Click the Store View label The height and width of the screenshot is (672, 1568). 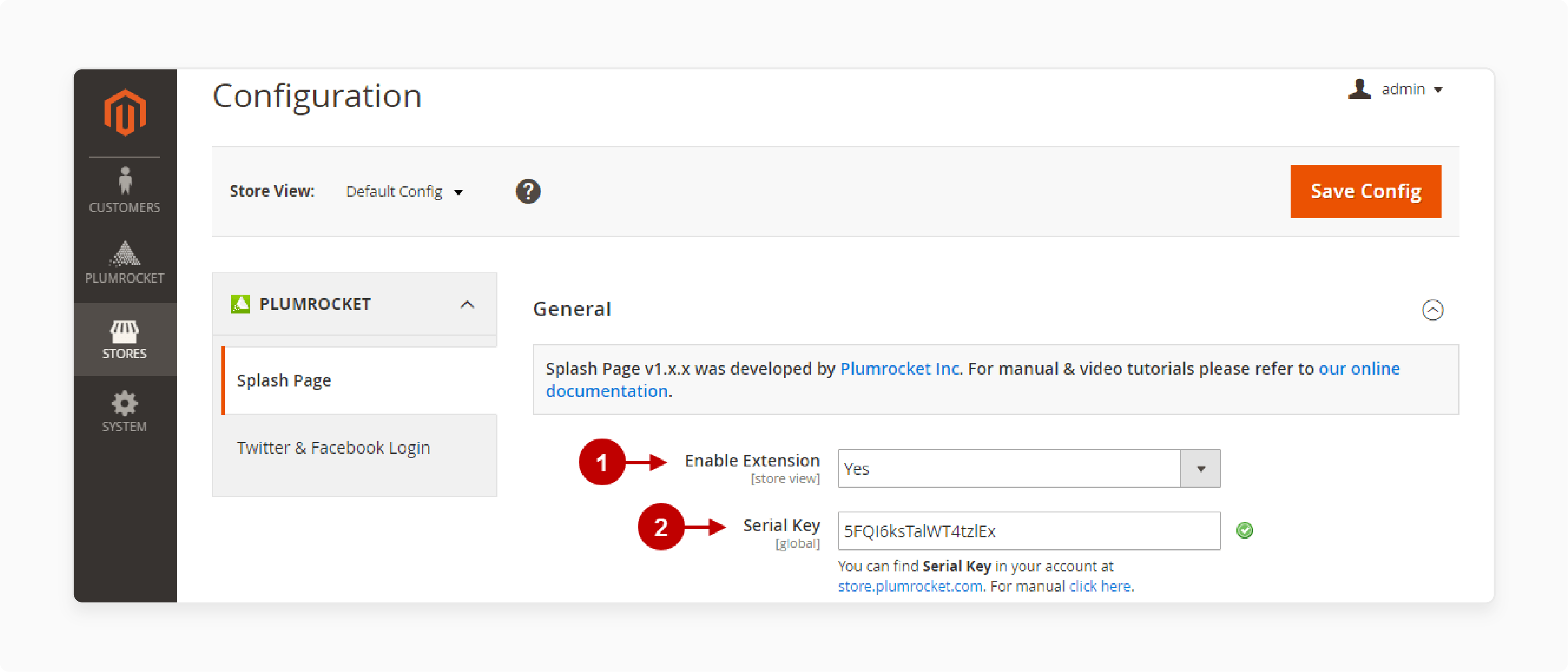click(272, 191)
